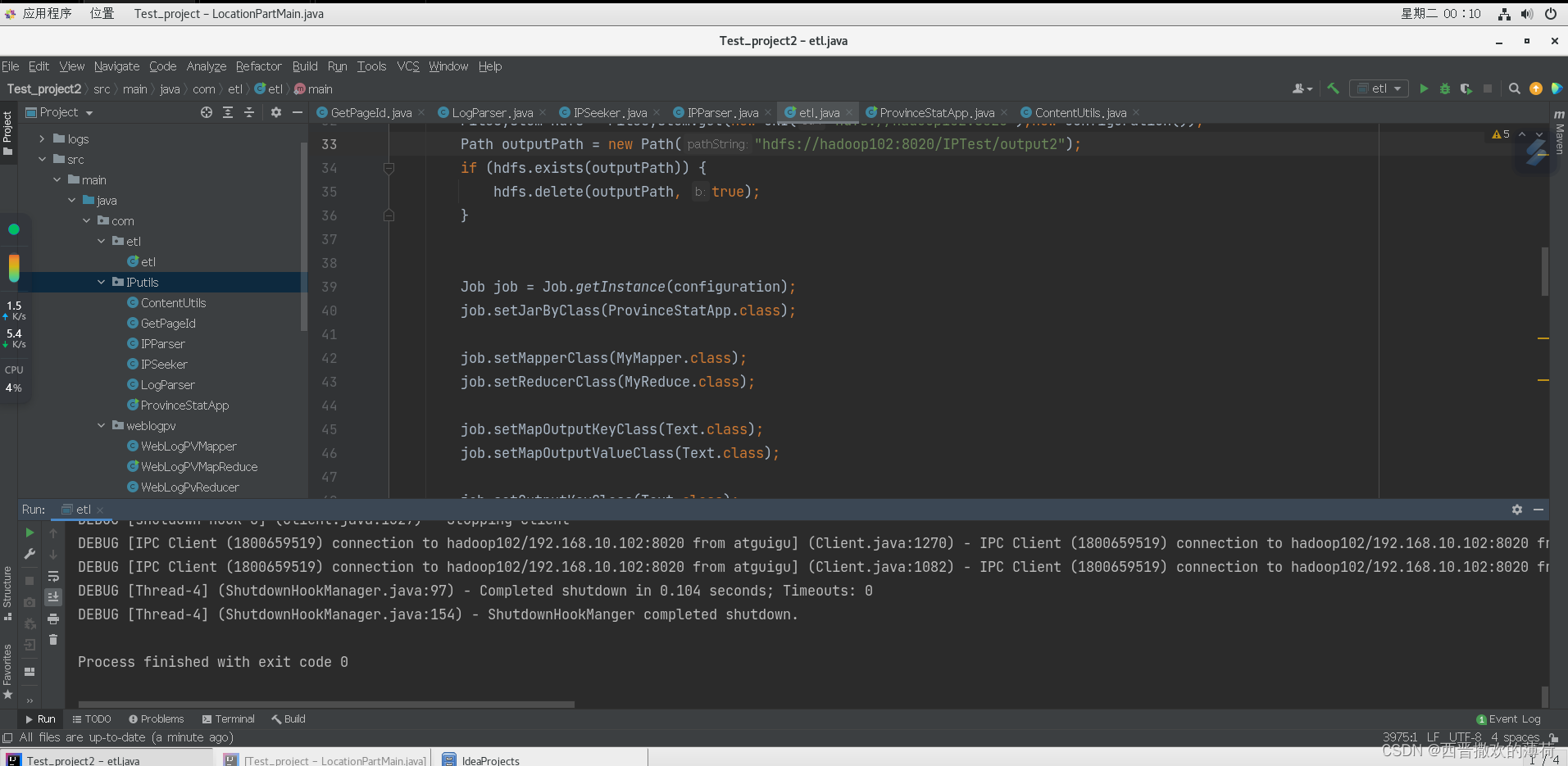Jump to next highlighted error arrow

(1539, 134)
